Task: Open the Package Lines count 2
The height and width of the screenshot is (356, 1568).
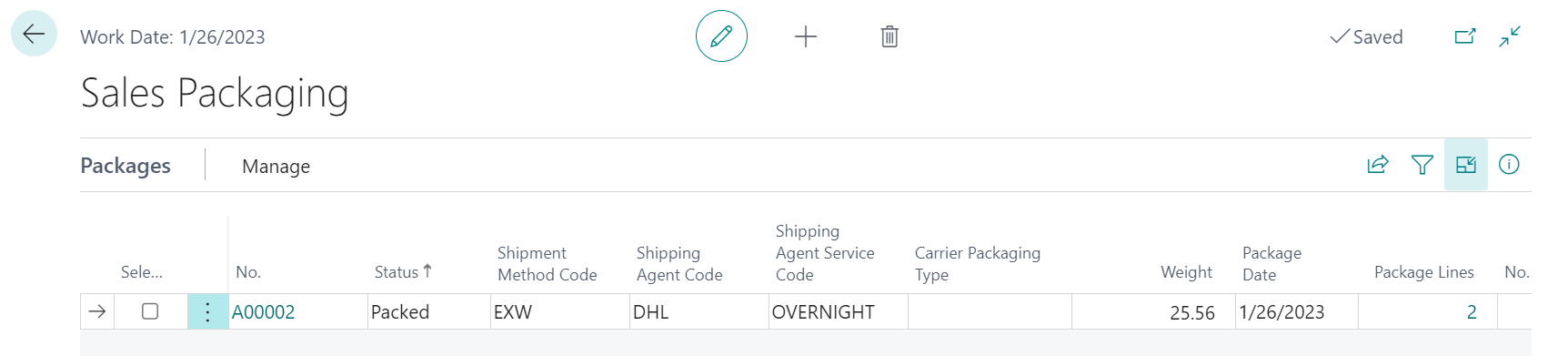Action: 1471,312
